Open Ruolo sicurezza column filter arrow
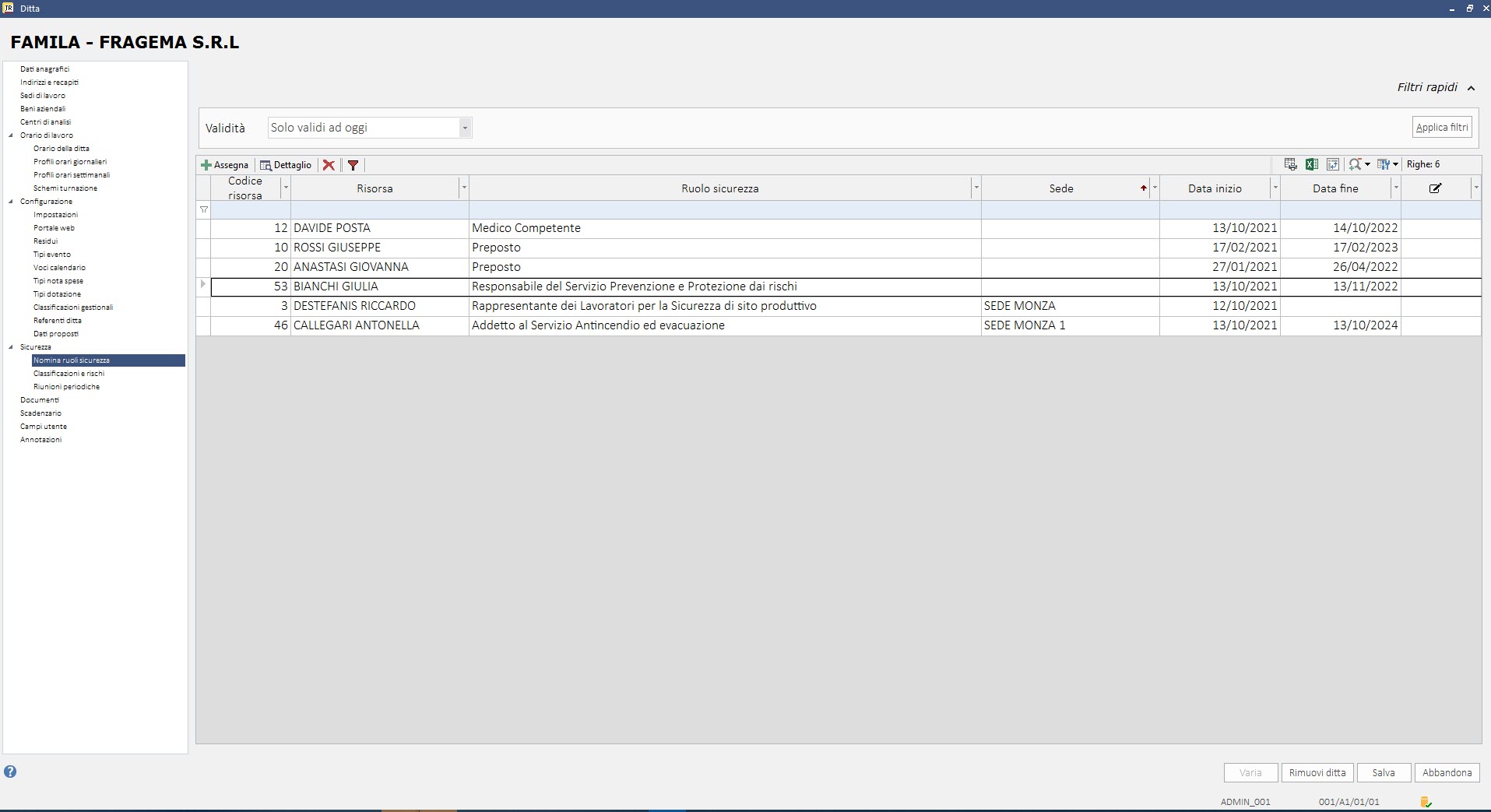The height and width of the screenshot is (812, 1491). pyautogui.click(x=976, y=188)
